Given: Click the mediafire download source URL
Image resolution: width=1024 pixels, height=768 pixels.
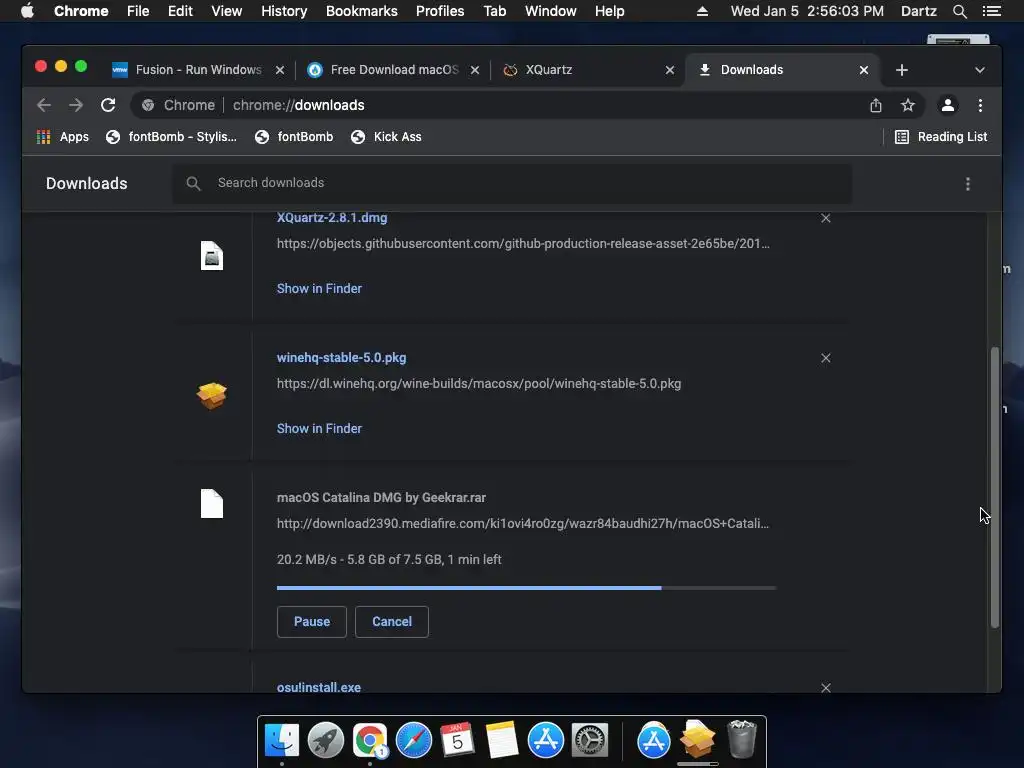Looking at the screenshot, I should coord(522,524).
